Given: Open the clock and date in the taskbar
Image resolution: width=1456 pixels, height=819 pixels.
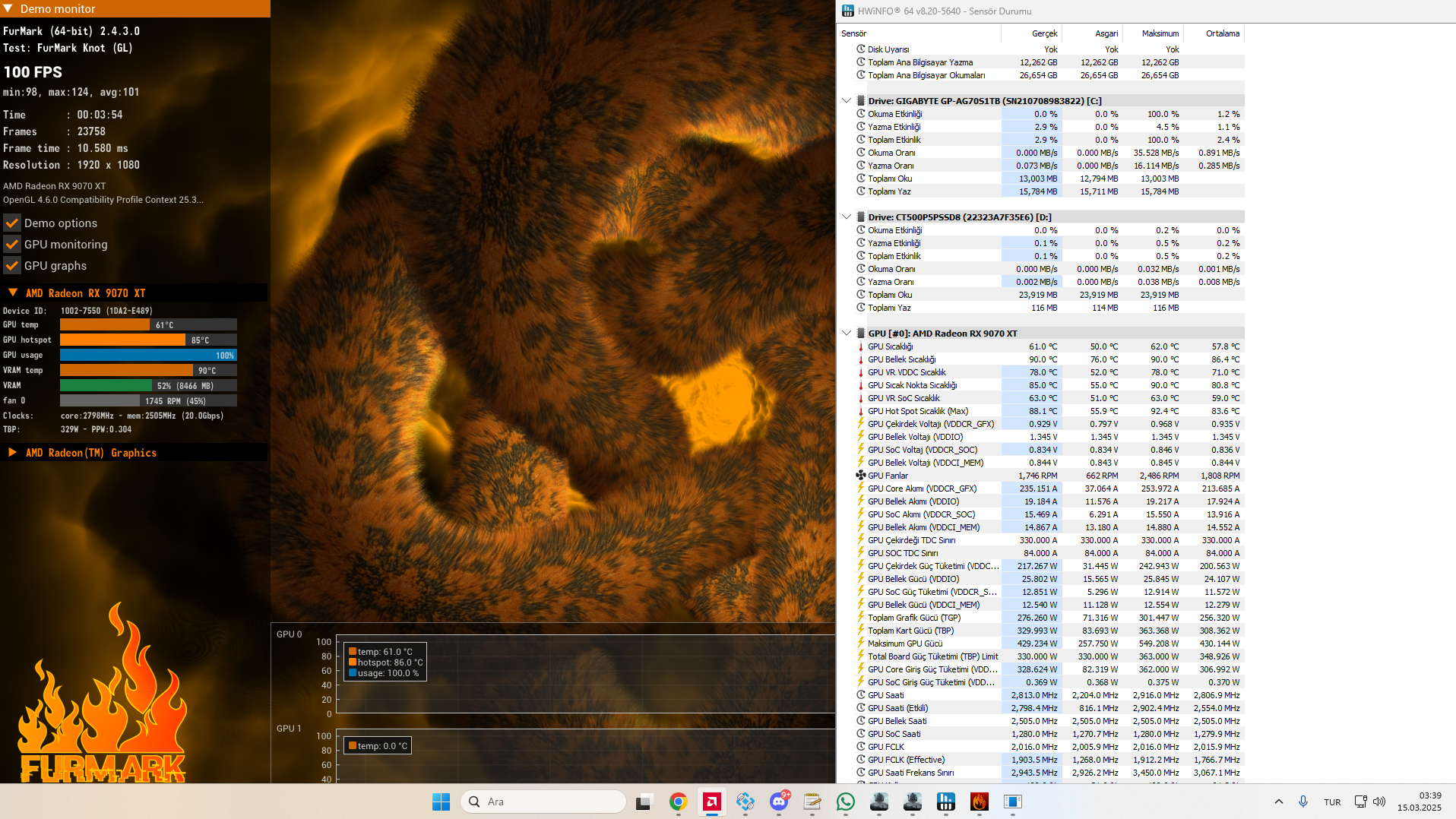Looking at the screenshot, I should (1419, 802).
